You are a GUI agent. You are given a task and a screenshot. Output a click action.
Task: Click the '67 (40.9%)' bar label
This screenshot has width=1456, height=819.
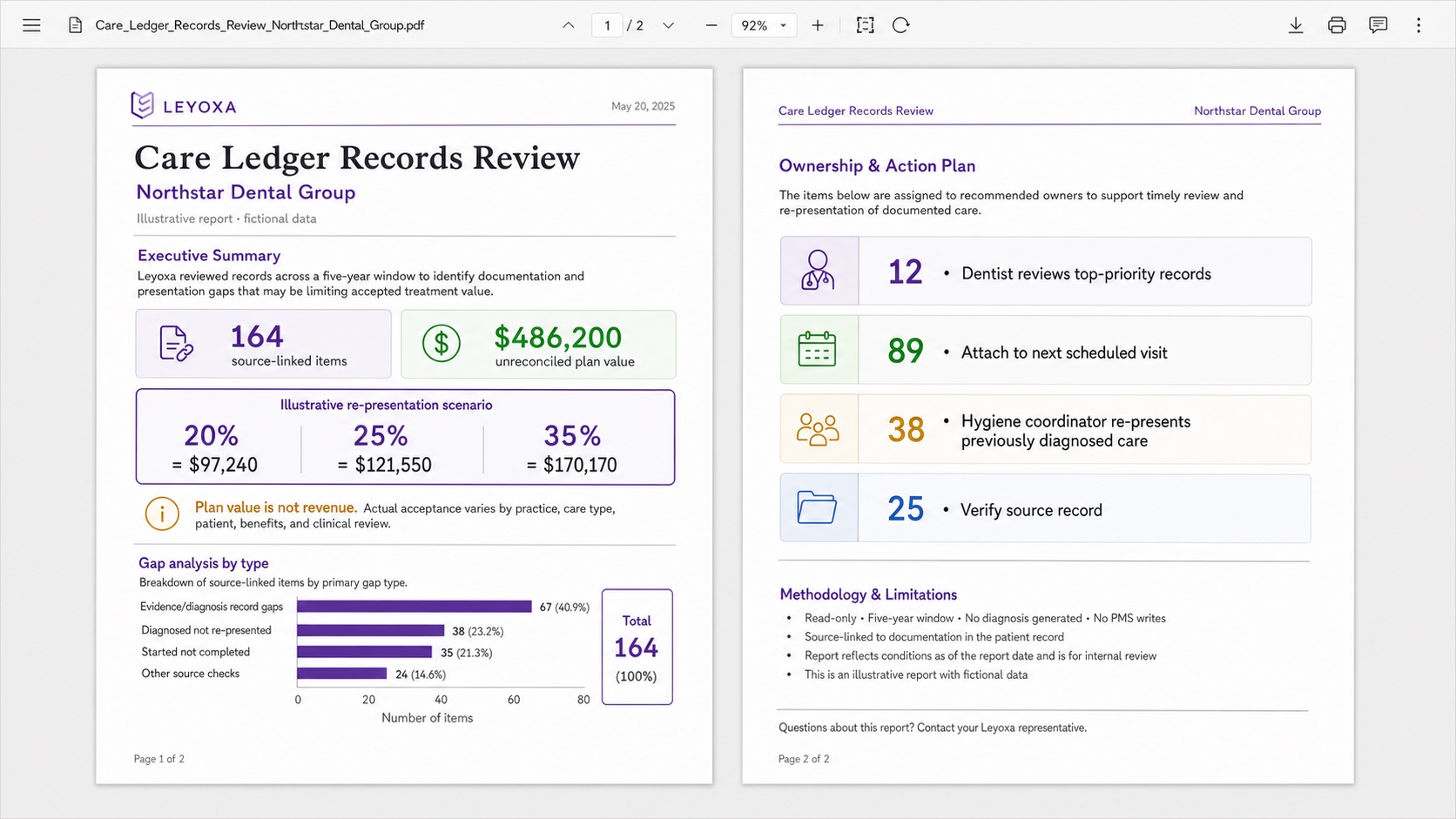point(564,608)
